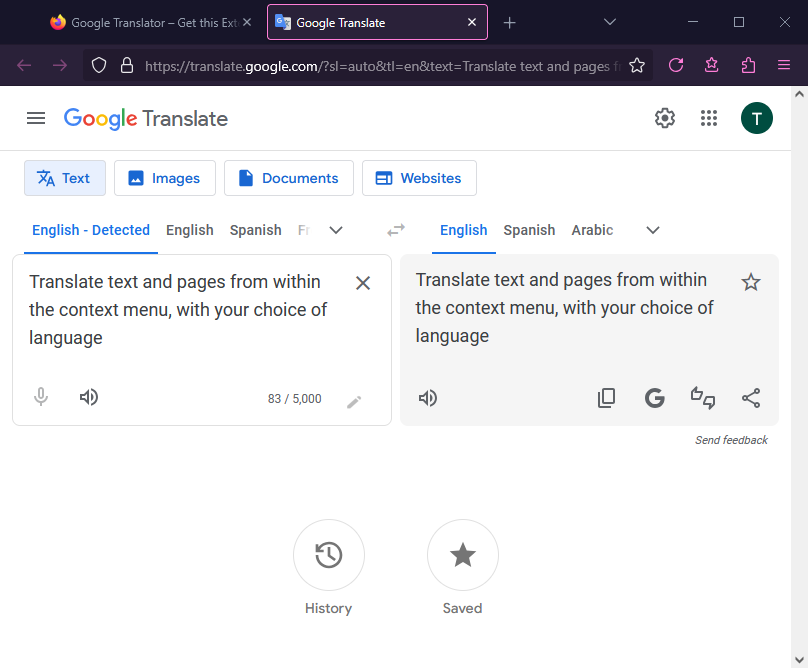
Task: Switch to Documents translation mode
Action: pos(288,178)
